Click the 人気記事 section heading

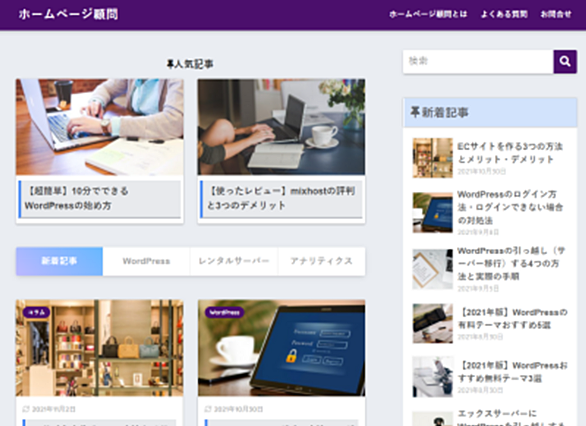tap(190, 64)
